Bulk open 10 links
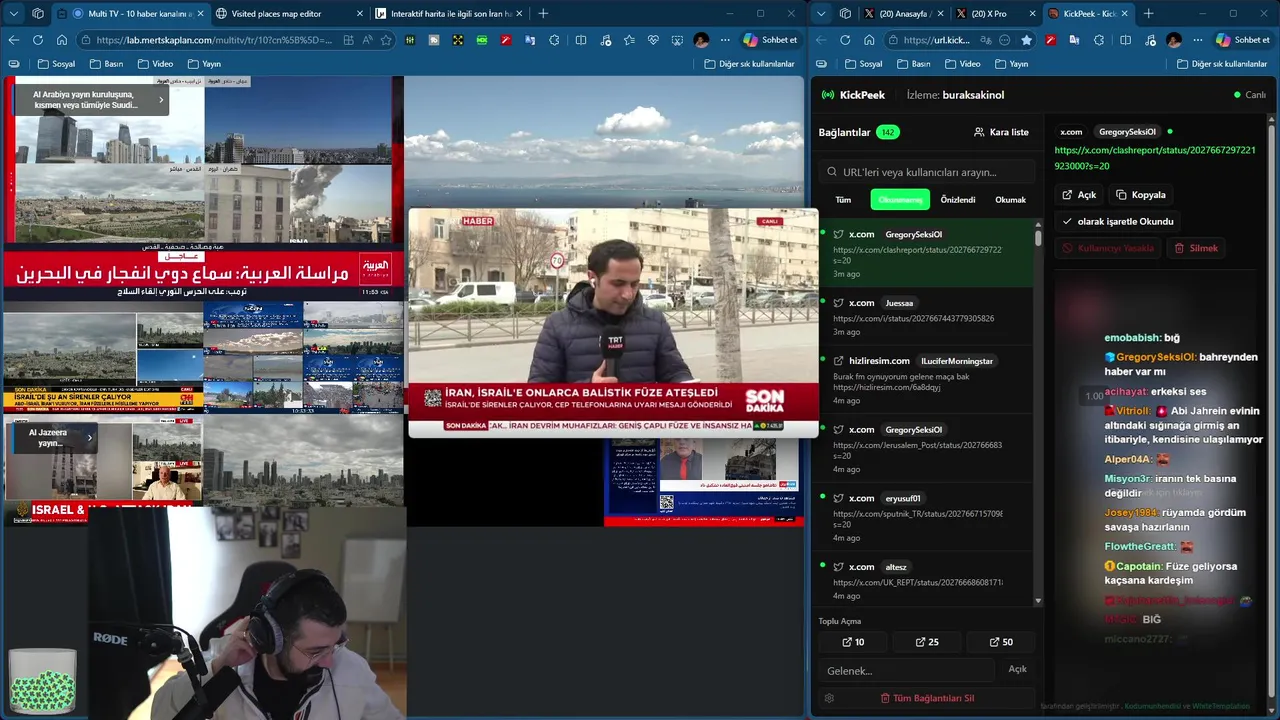Screen dimensions: 1280x720 pos(853,642)
